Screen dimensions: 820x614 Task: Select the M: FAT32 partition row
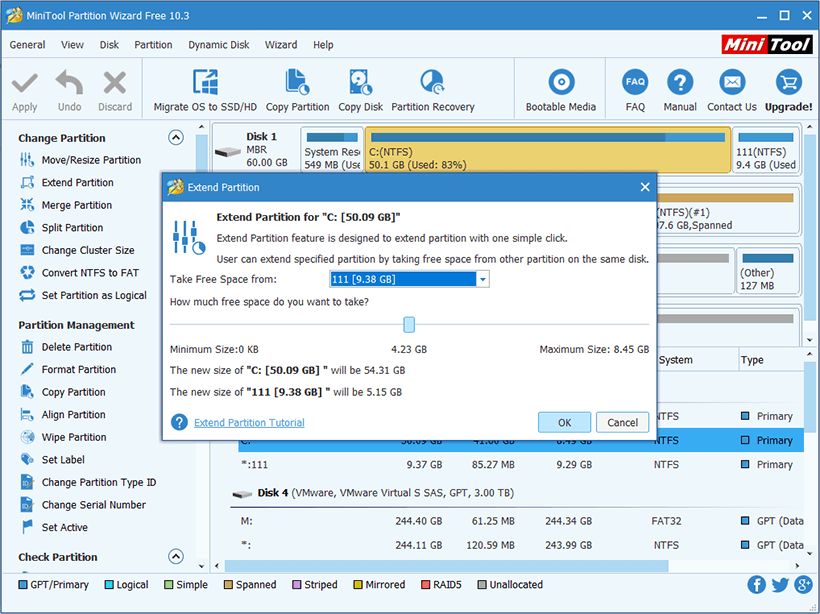tap(521, 521)
